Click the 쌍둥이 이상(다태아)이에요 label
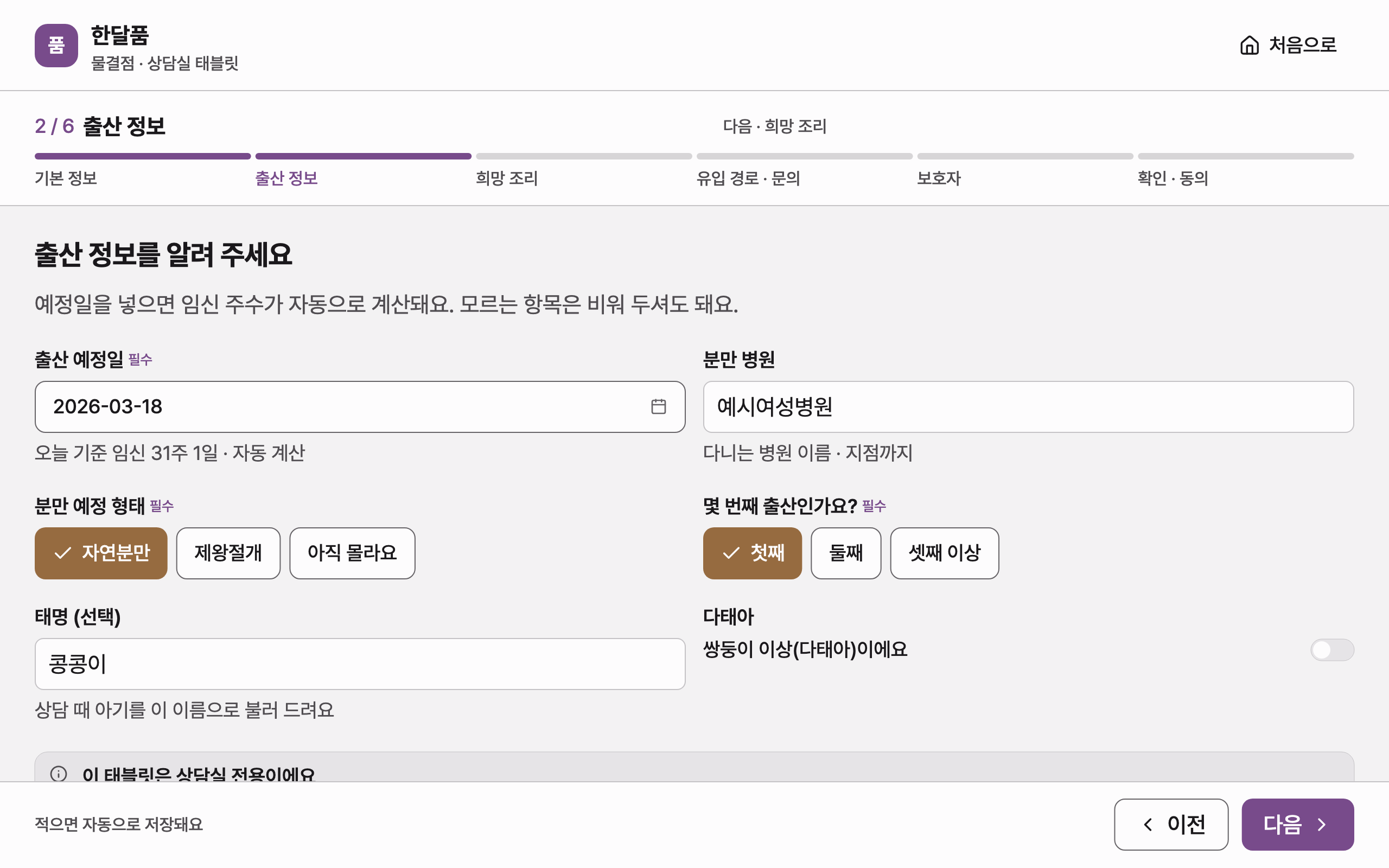The width and height of the screenshot is (1389, 868). tap(805, 650)
